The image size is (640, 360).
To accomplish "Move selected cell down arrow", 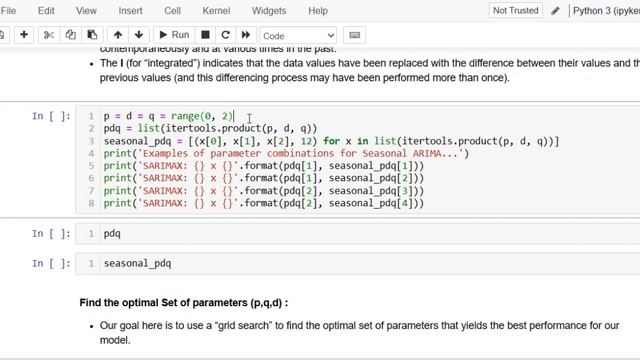I will [139, 35].
